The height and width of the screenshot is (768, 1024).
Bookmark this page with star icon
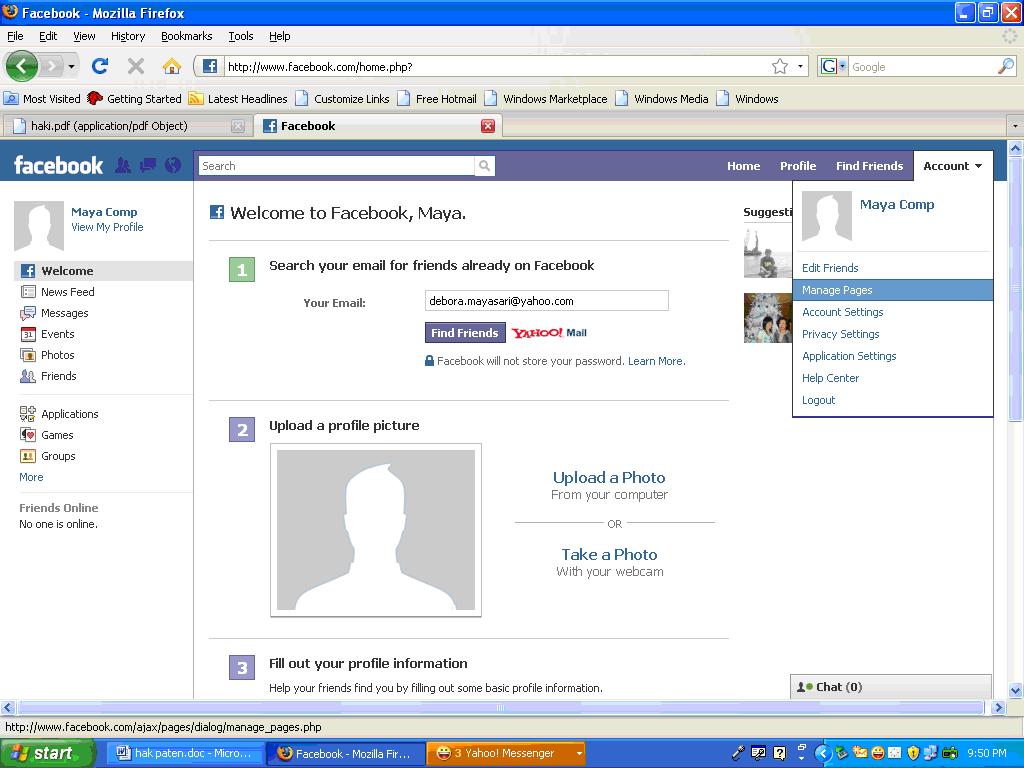click(x=780, y=66)
